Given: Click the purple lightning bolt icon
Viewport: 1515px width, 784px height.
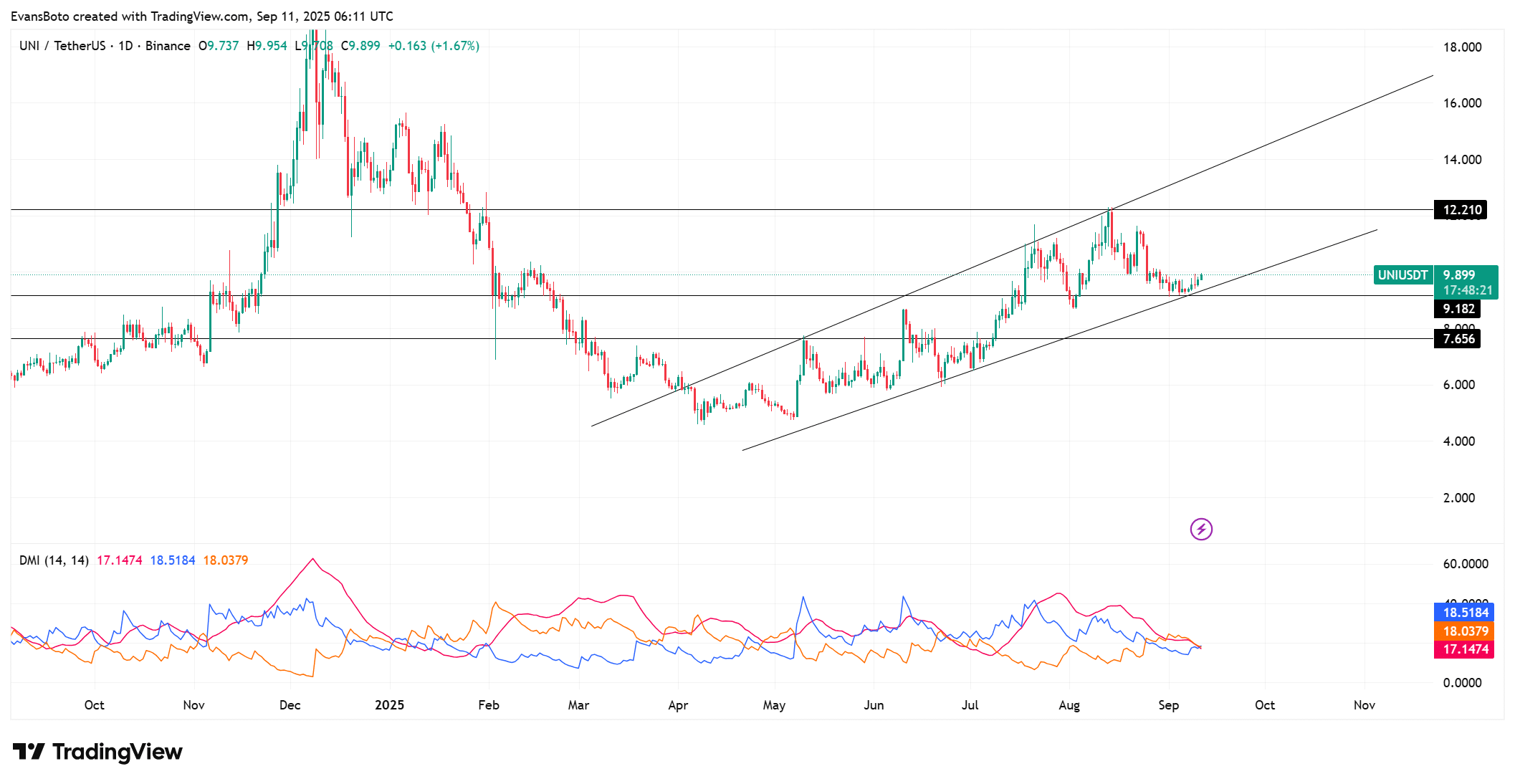Looking at the screenshot, I should 1201,530.
